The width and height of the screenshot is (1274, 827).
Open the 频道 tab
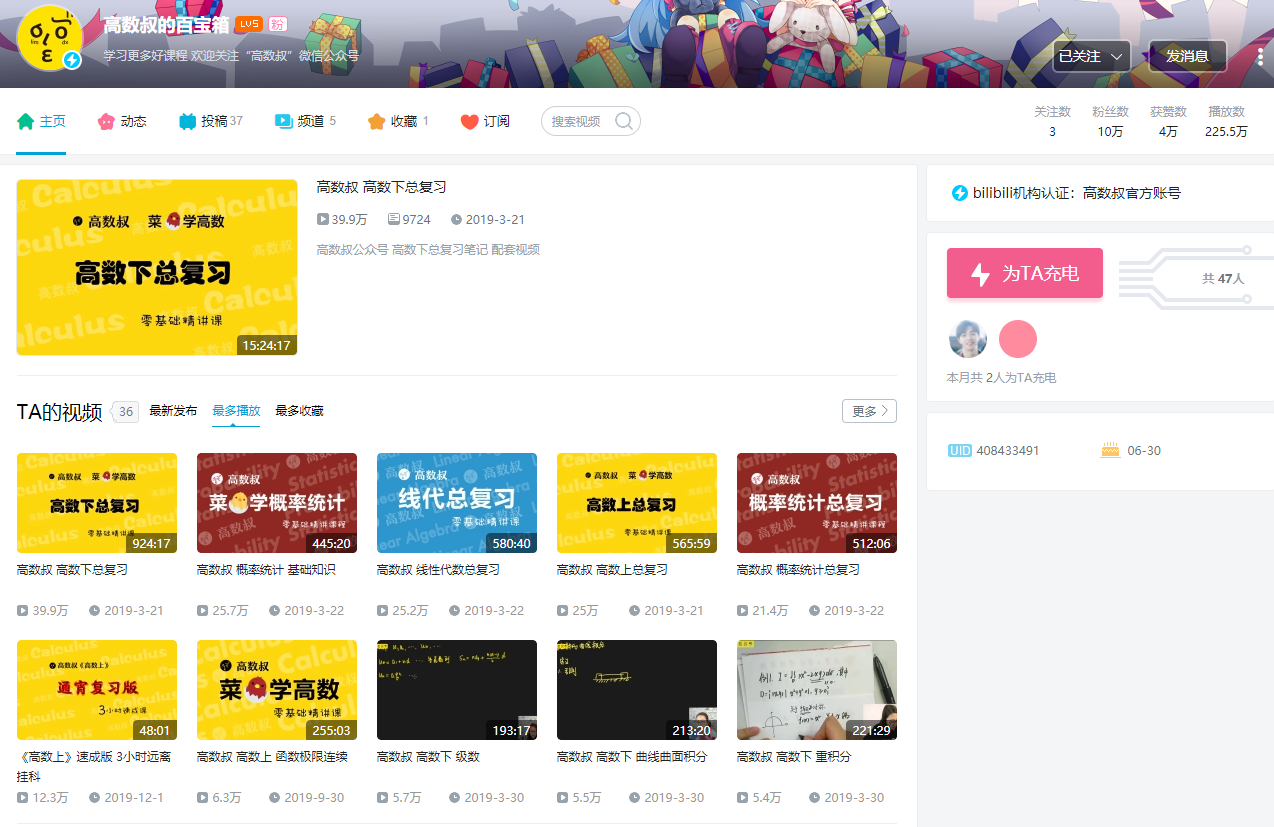point(305,121)
